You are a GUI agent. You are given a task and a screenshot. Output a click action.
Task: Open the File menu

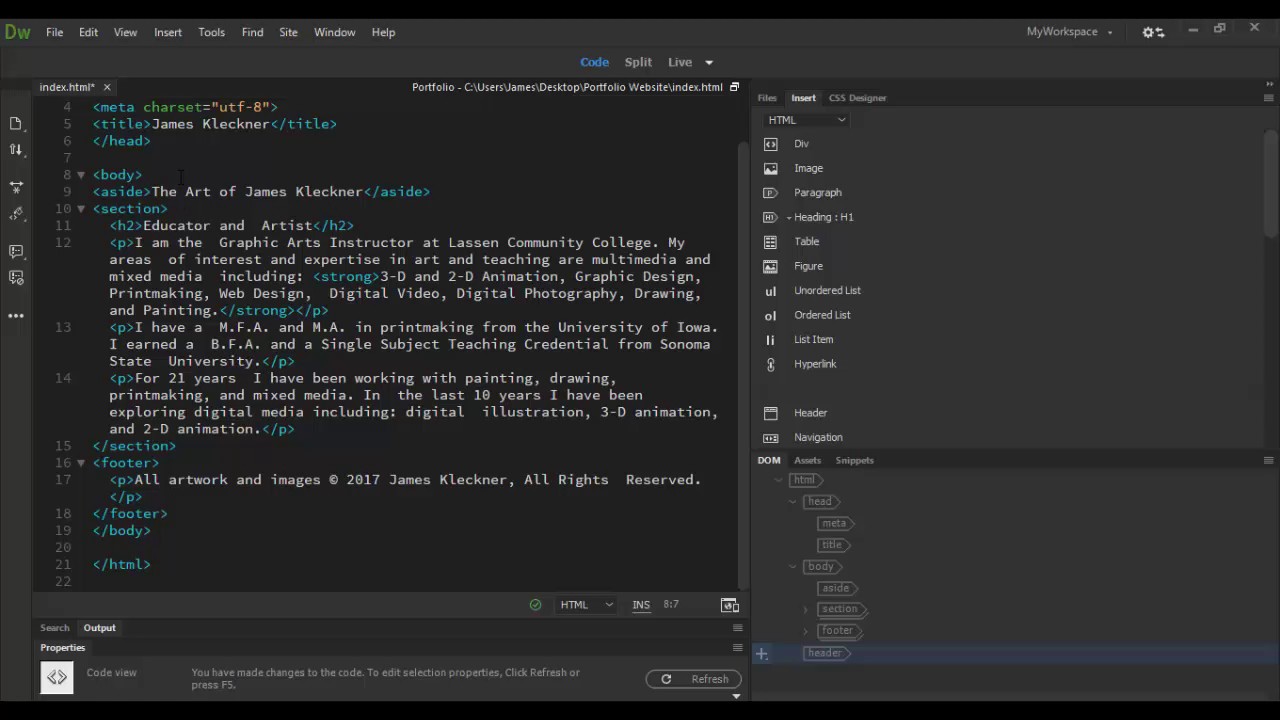tap(55, 32)
